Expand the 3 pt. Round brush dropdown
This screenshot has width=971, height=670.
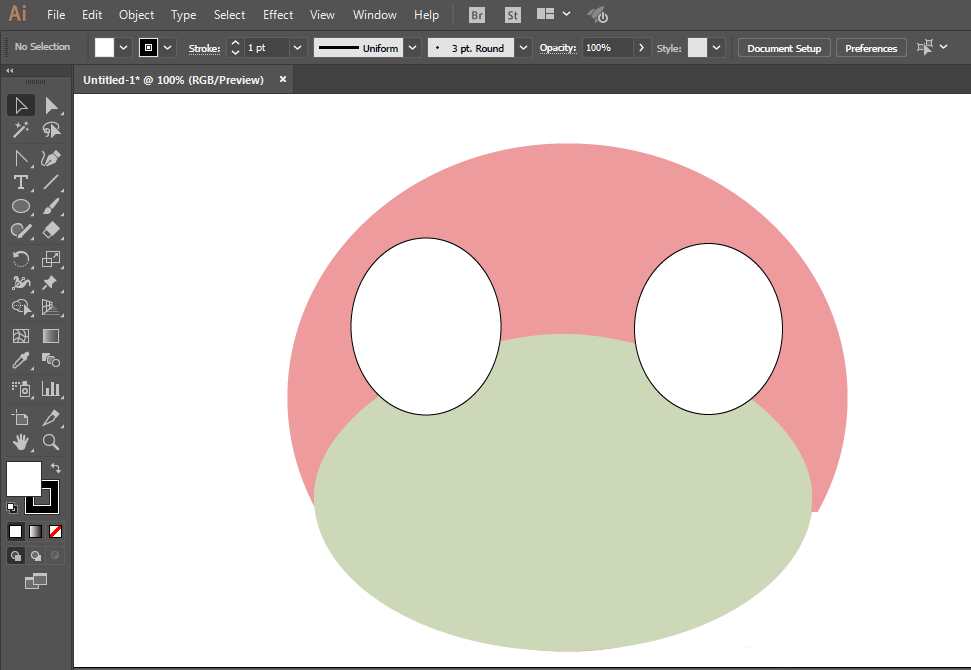(523, 48)
